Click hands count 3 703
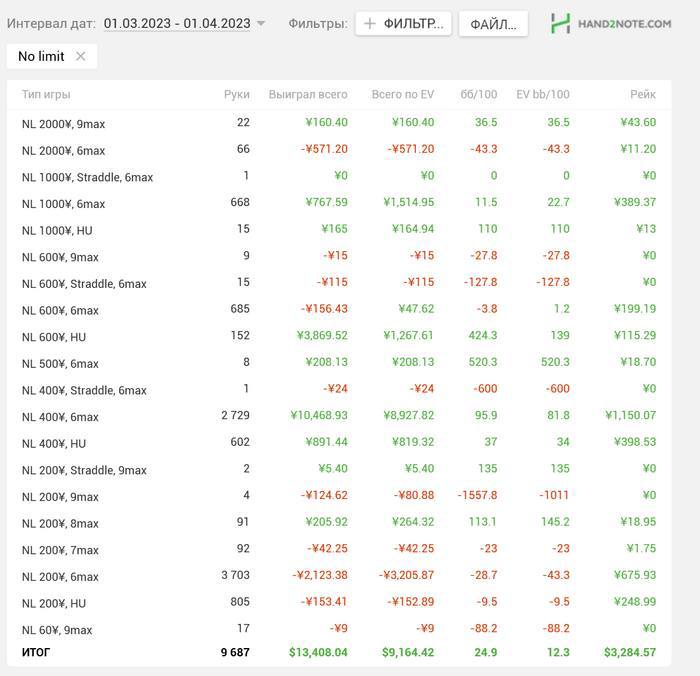This screenshot has width=700, height=676. click(235, 575)
